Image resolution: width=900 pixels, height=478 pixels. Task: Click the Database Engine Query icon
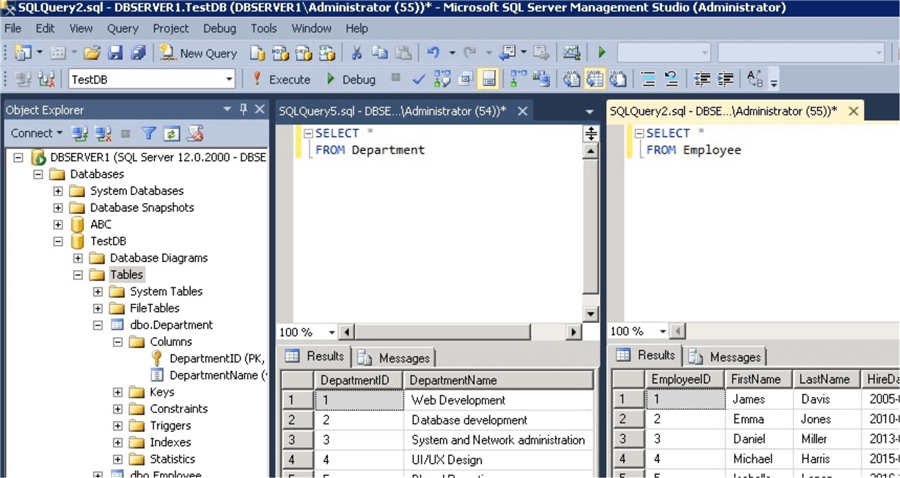pos(258,53)
